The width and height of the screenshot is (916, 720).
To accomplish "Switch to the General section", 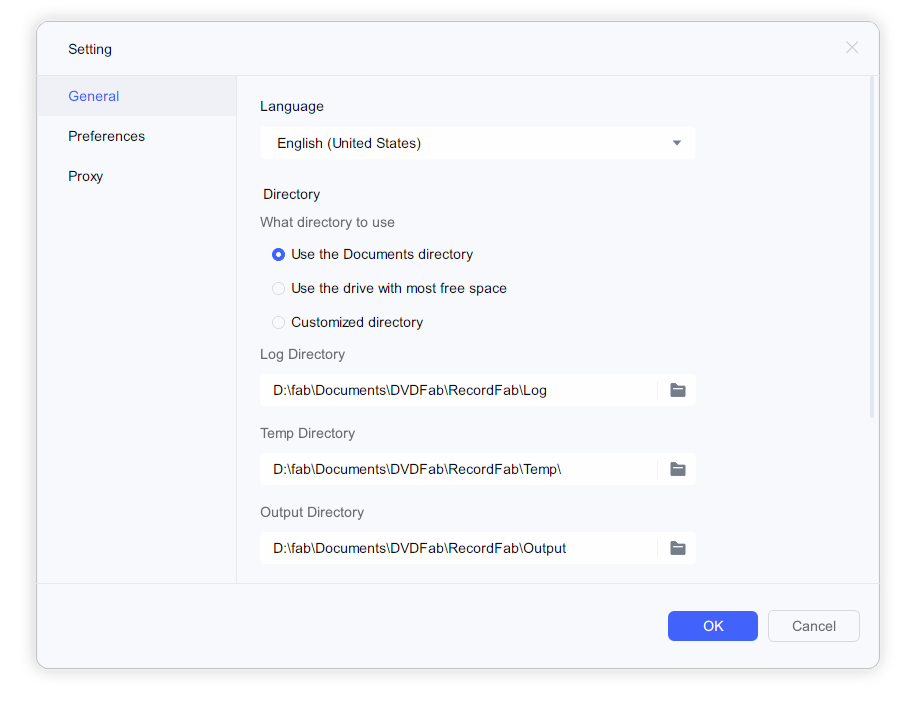I will point(94,96).
